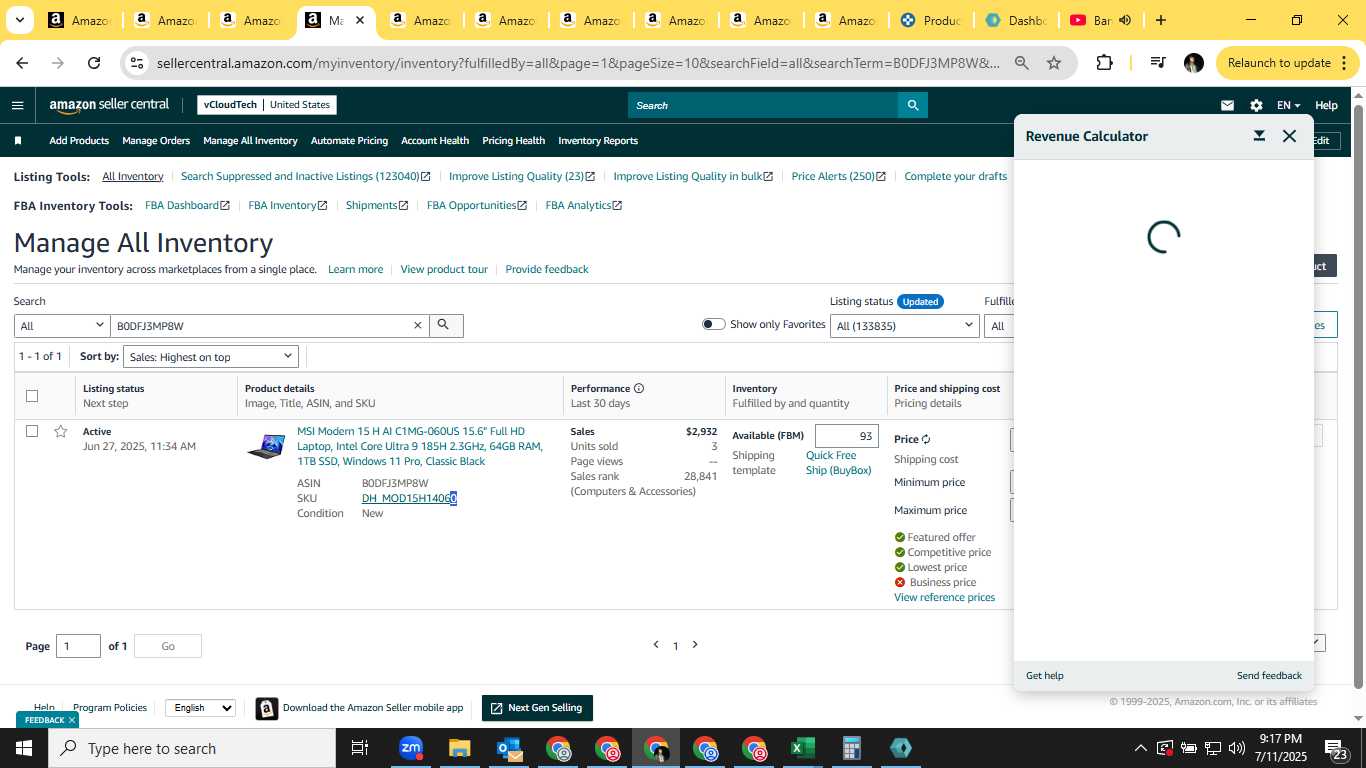Check the MSI Modern laptop row checkbox
The height and width of the screenshot is (768, 1366).
point(32,431)
